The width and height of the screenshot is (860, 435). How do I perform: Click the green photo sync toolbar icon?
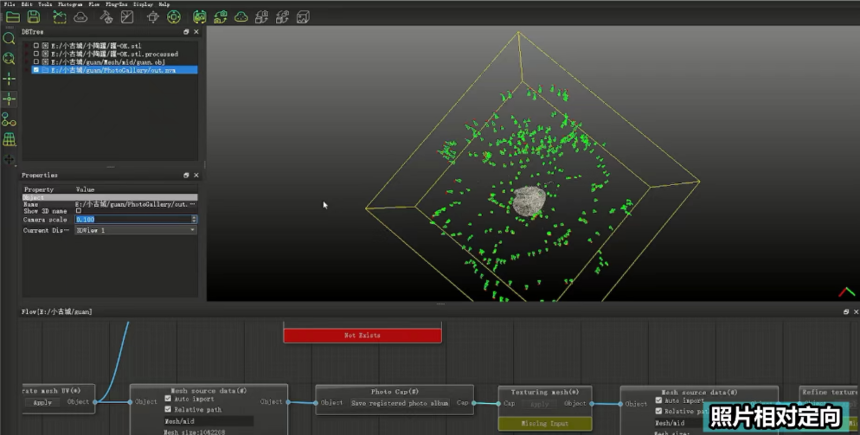tap(220, 17)
